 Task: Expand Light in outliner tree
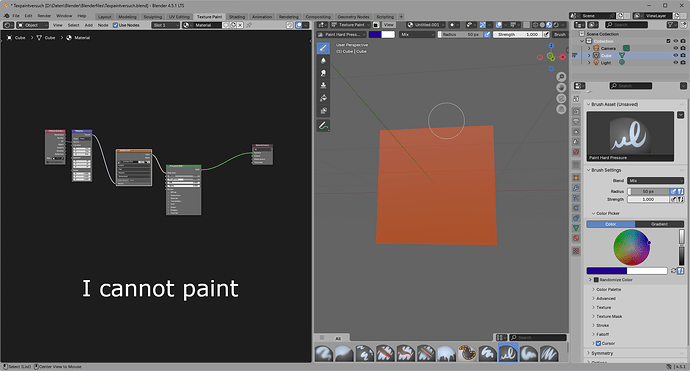click(589, 62)
